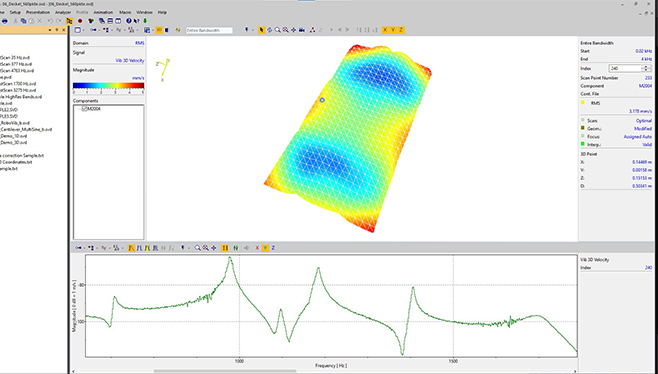Toggle the Y direction in analyzer toolbar

(265, 248)
